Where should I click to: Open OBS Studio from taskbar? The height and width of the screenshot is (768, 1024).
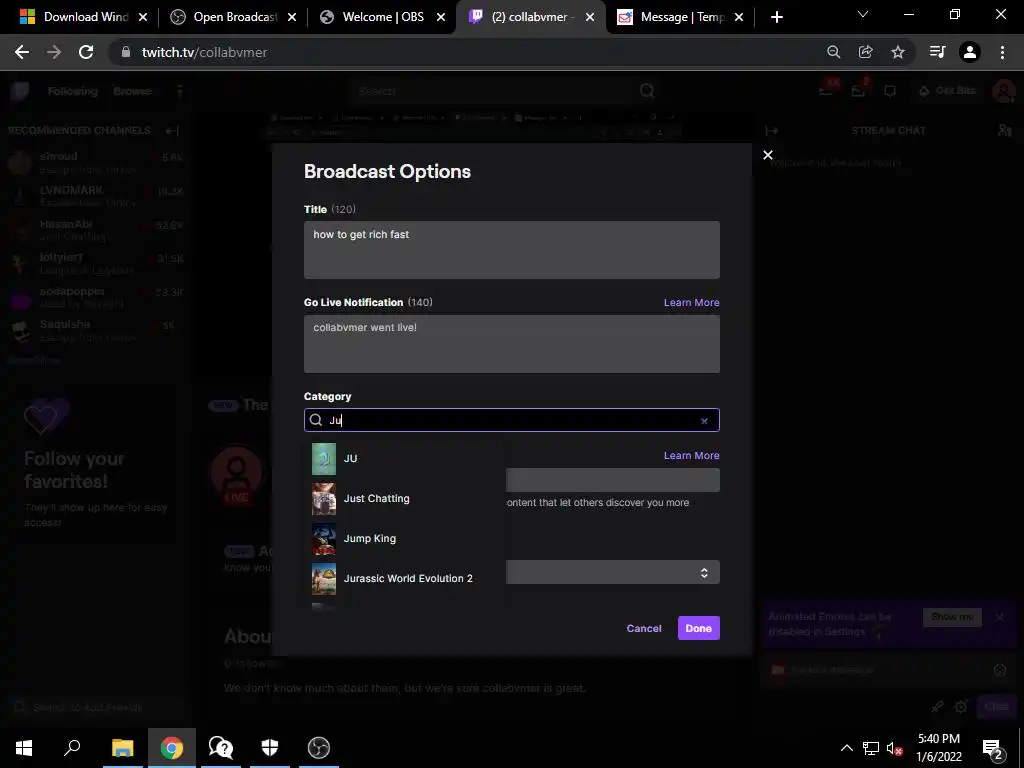click(x=319, y=748)
